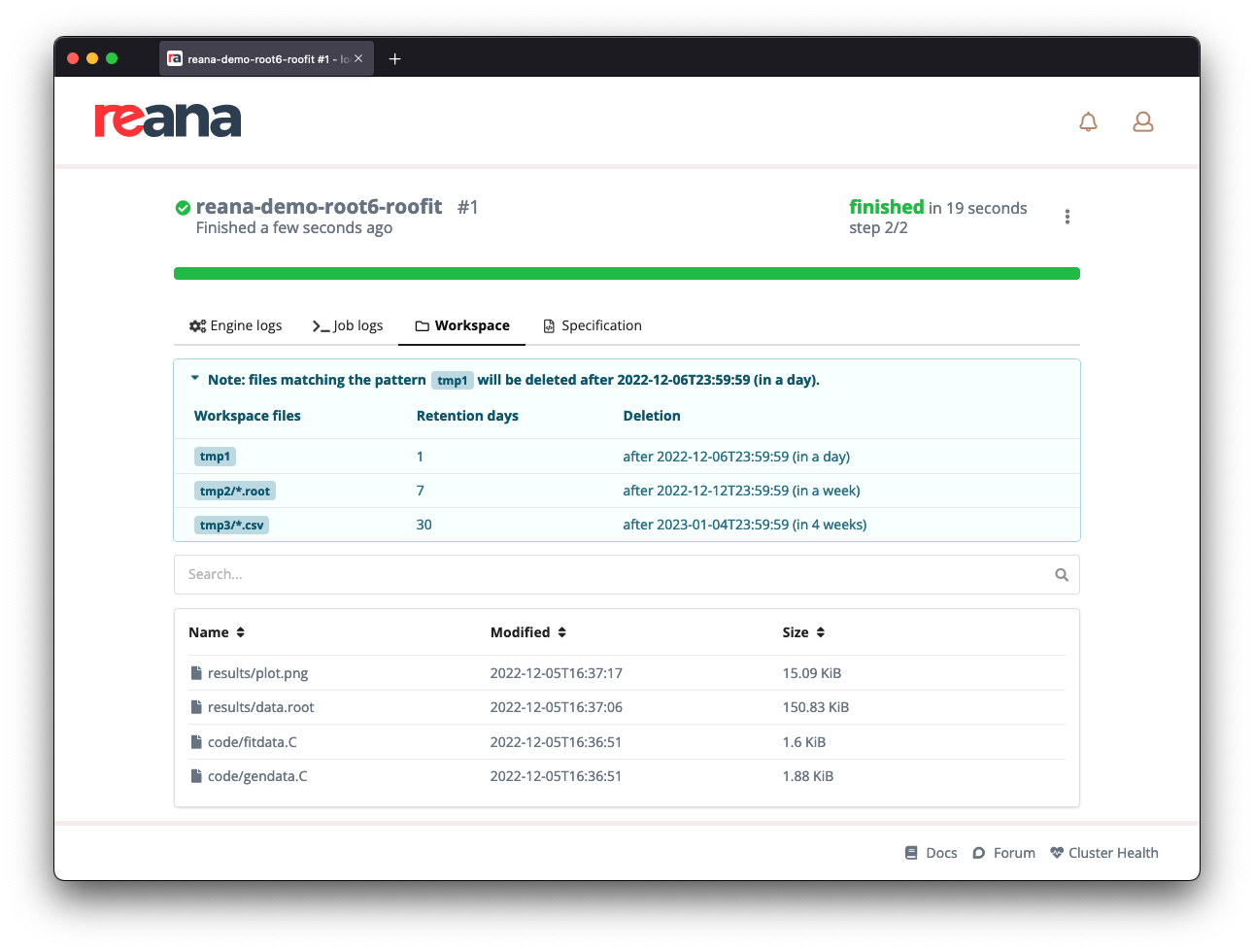Viewport: 1254px width, 952px height.
Task: Click the green workflow progress bar
Action: click(x=627, y=273)
